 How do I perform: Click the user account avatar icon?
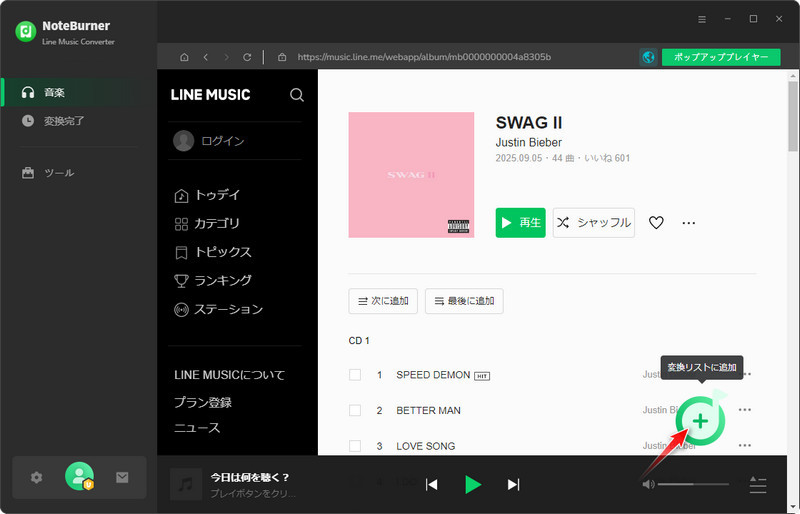coord(79,476)
